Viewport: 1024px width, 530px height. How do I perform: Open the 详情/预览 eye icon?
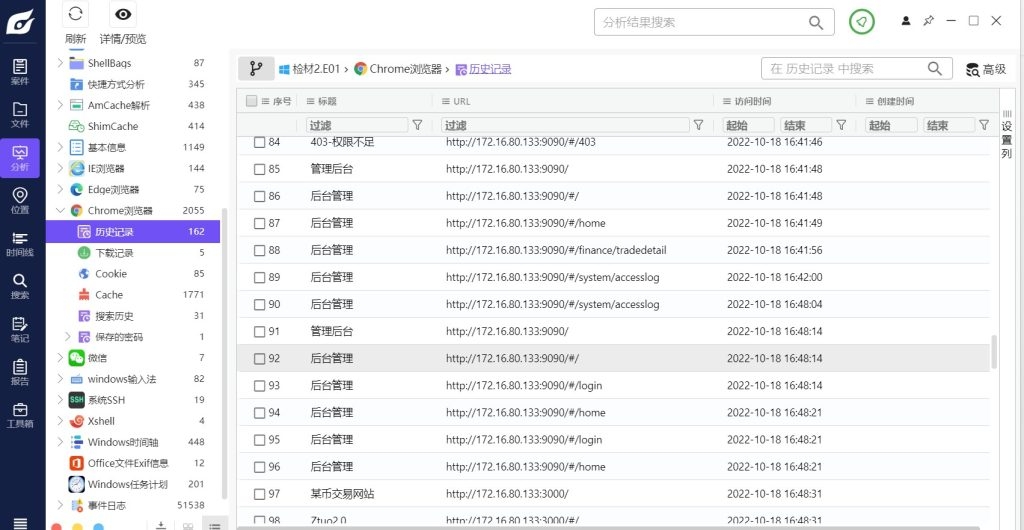pyautogui.click(x=123, y=14)
